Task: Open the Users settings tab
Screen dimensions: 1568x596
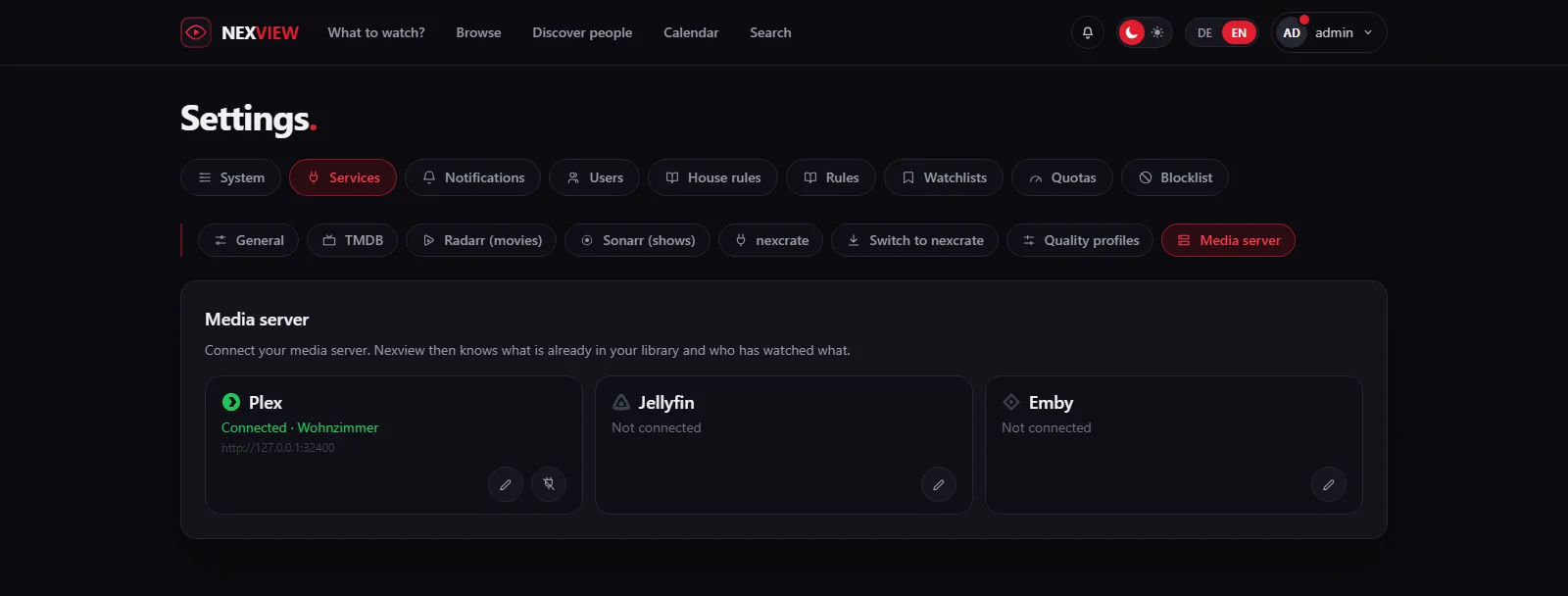Action: 595,177
